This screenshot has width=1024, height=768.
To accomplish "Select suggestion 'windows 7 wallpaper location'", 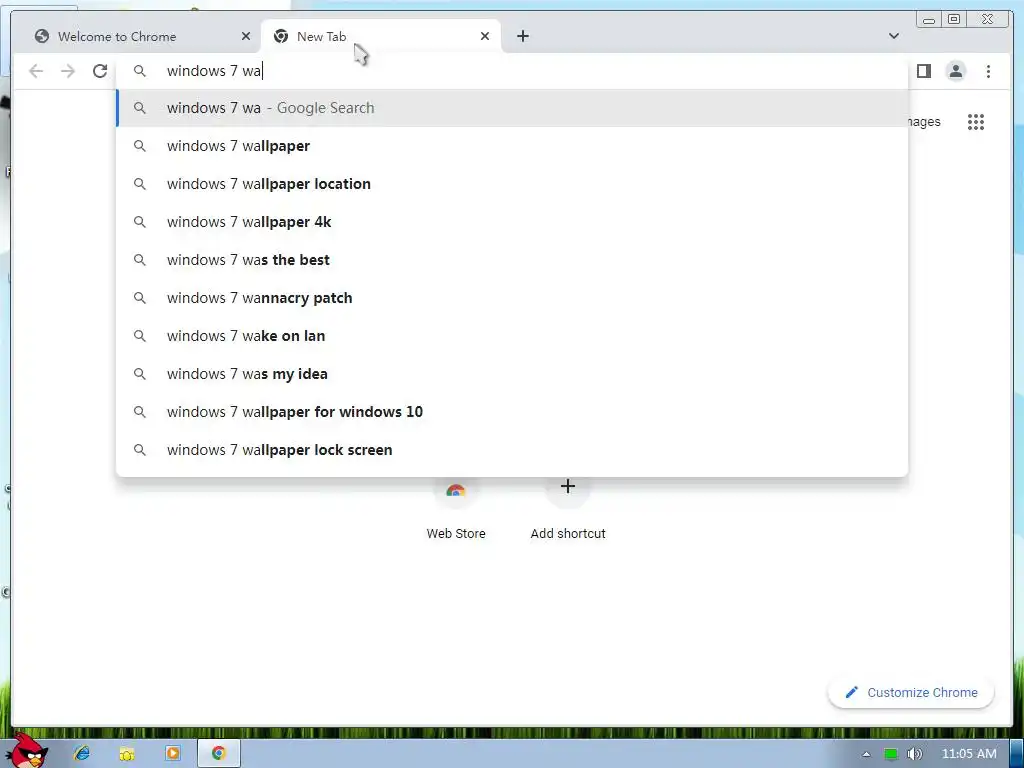I will point(512,184).
